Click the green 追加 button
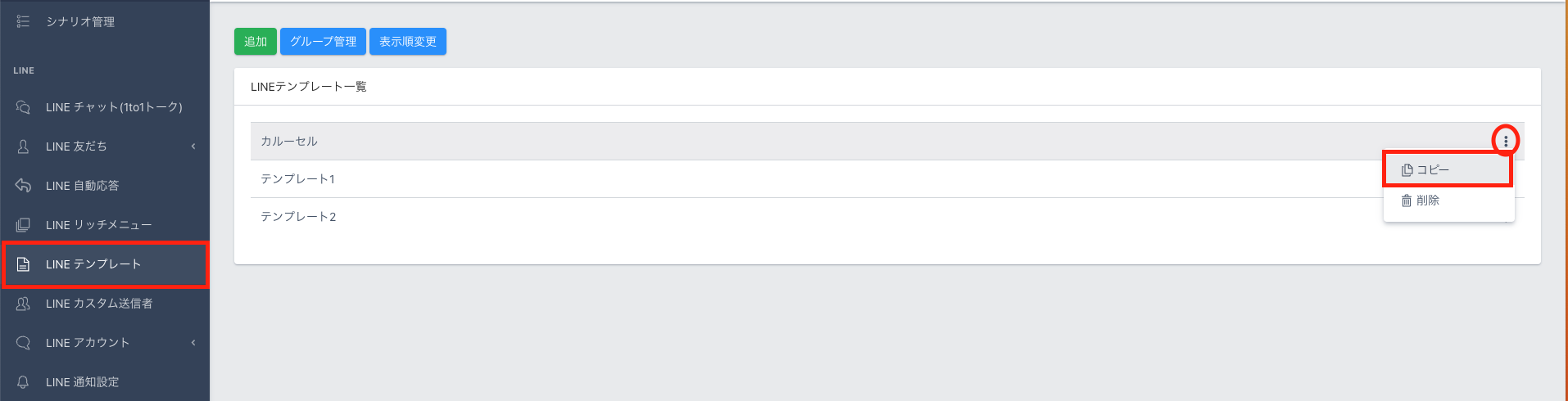The image size is (1568, 401). (x=256, y=42)
